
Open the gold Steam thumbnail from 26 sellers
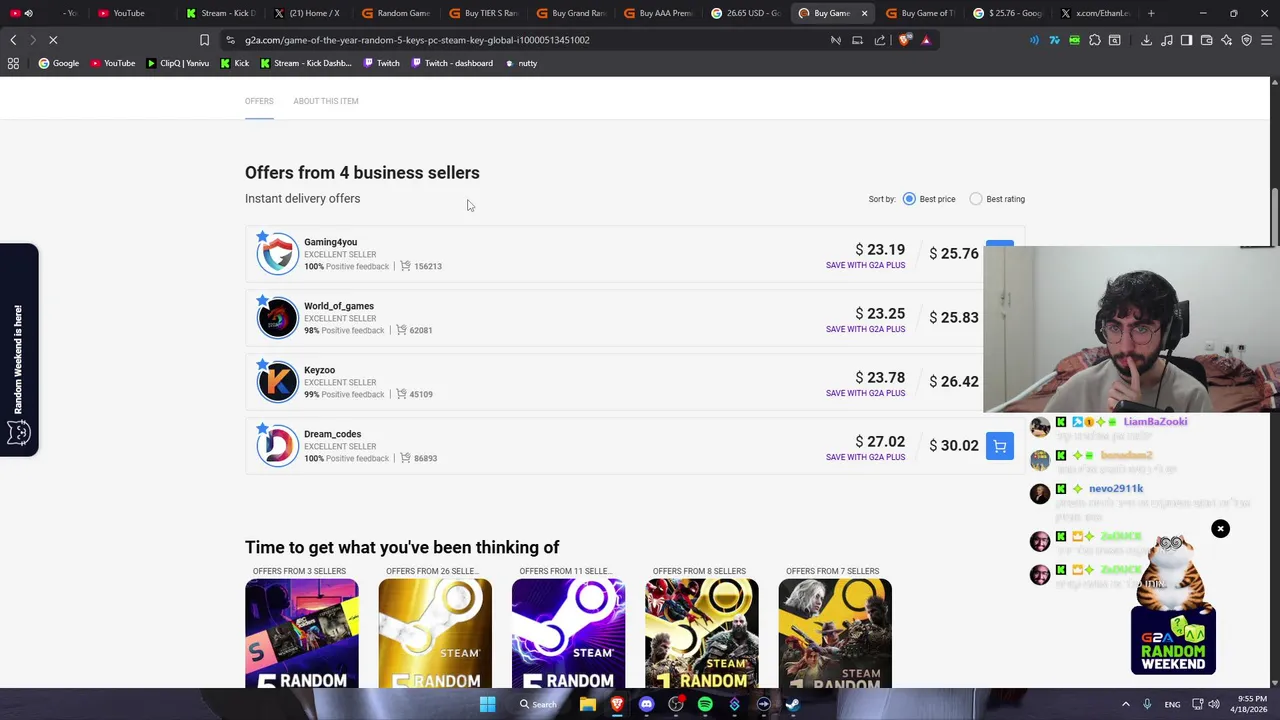[x=435, y=633]
